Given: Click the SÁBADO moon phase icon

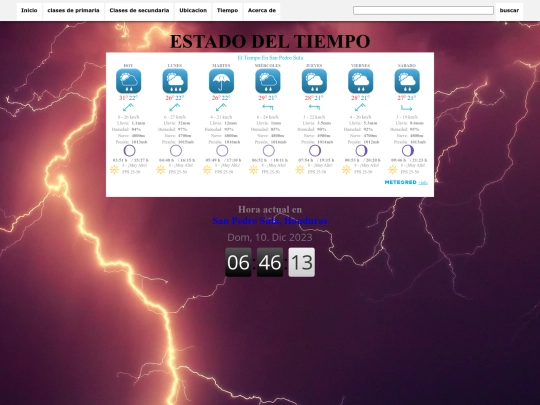Looking at the screenshot, I should 408,150.
